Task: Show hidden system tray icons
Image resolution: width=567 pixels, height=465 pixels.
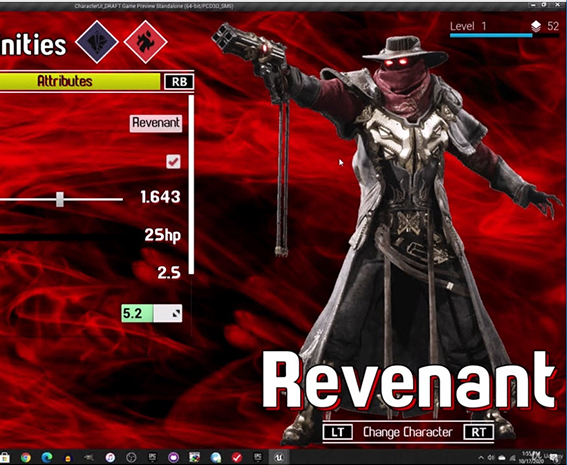Action: point(481,458)
